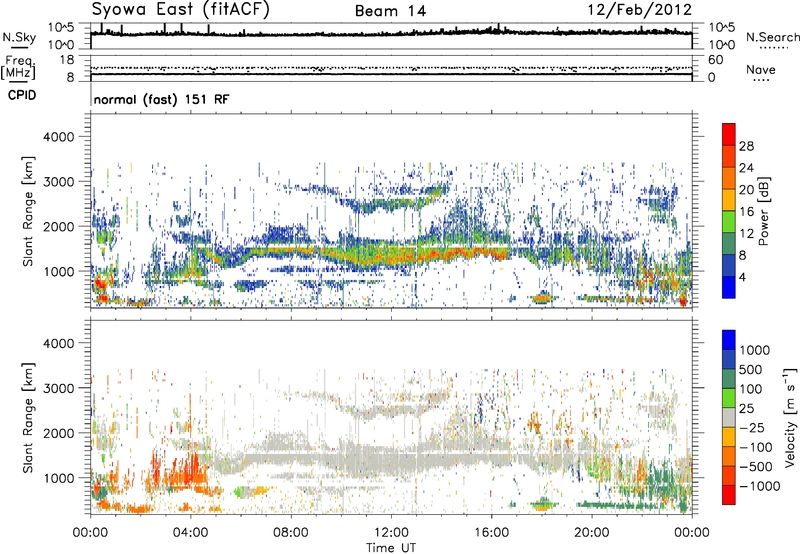
Task: Click the 'N.Sky' legend label
Action: click(x=19, y=37)
